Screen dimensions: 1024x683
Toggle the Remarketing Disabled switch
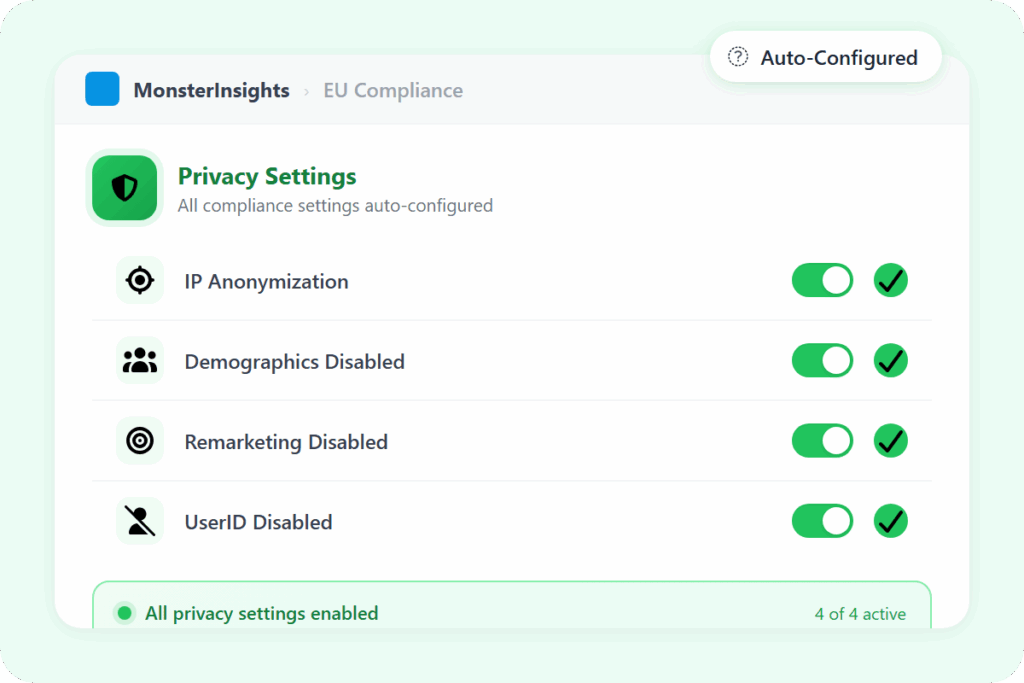pos(822,441)
